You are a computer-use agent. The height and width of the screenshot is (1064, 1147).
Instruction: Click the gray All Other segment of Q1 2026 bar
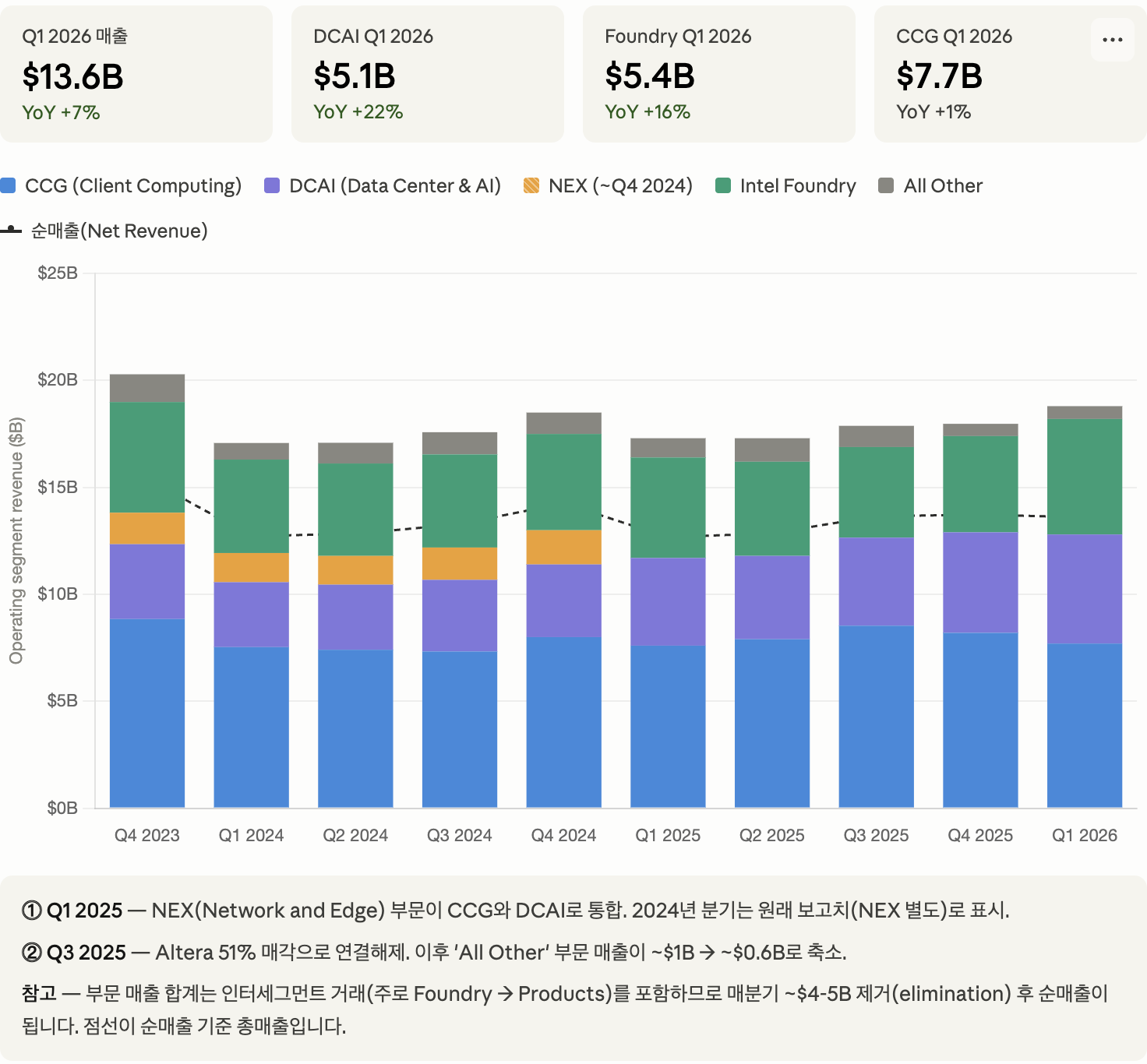point(1085,413)
